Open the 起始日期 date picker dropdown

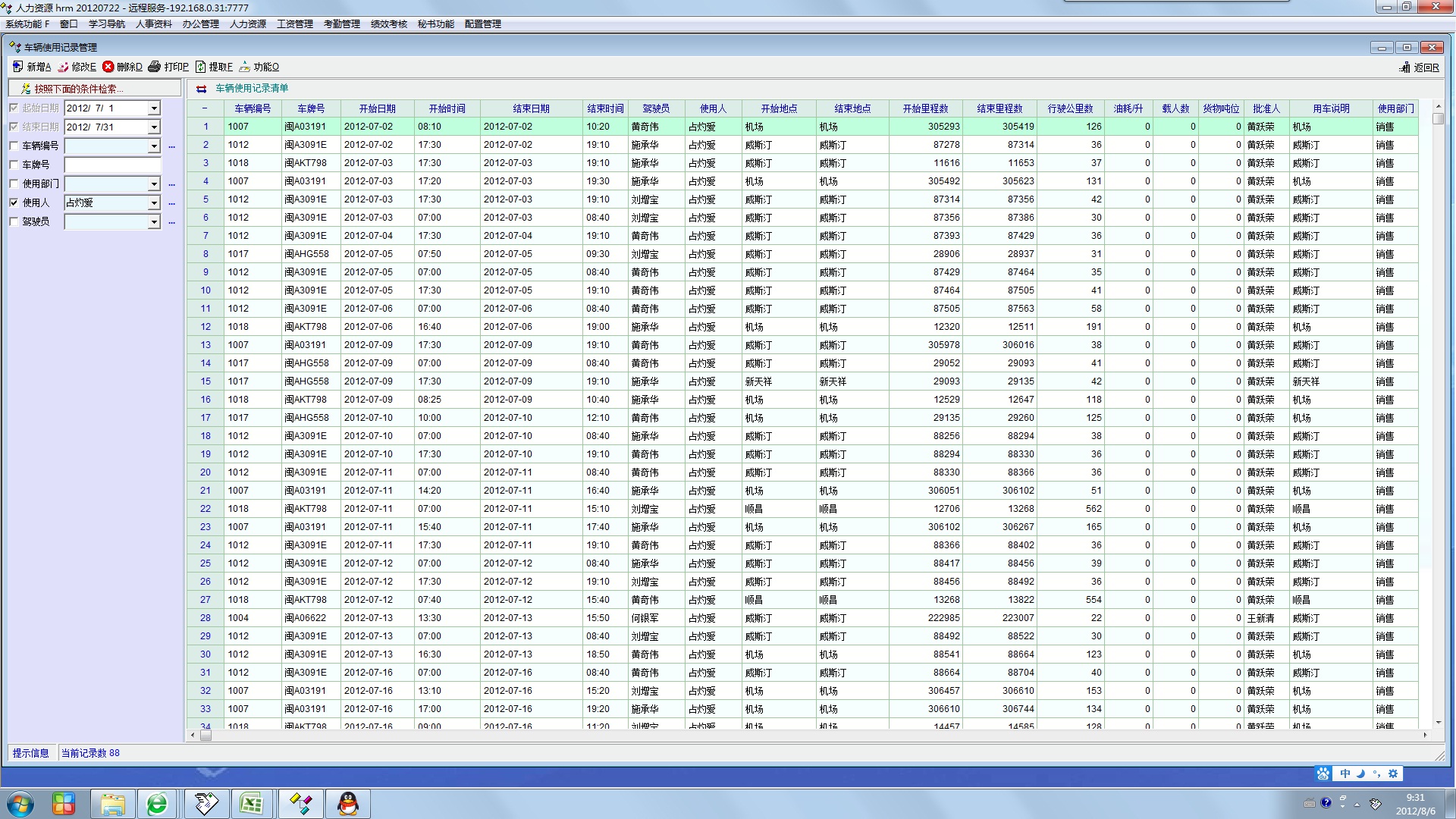point(154,108)
